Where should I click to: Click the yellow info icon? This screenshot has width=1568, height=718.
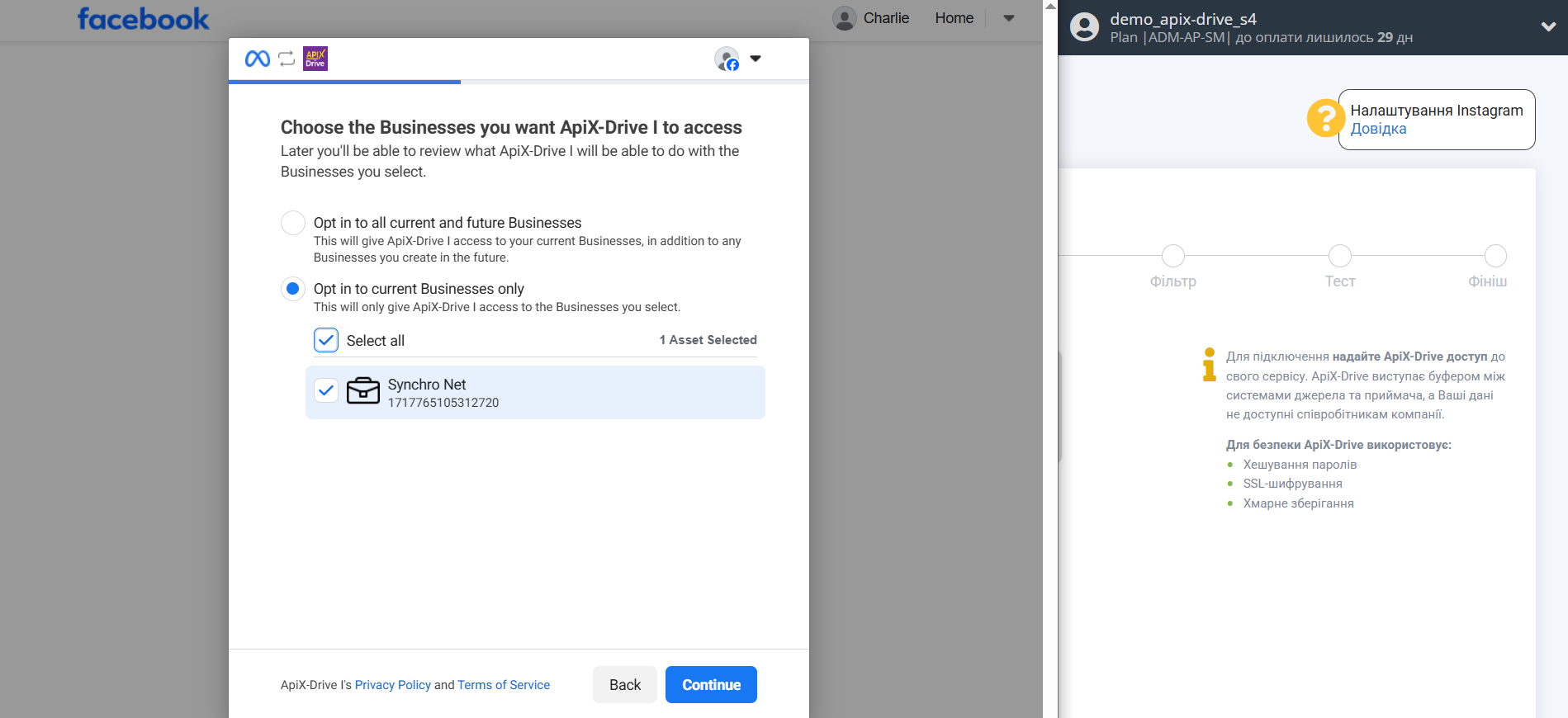[x=1210, y=365]
